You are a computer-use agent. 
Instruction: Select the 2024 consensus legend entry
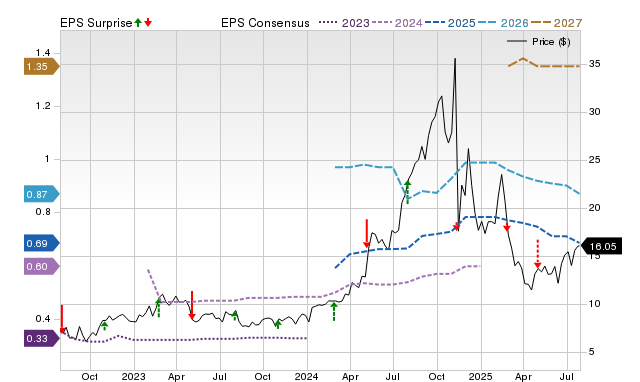[397, 23]
